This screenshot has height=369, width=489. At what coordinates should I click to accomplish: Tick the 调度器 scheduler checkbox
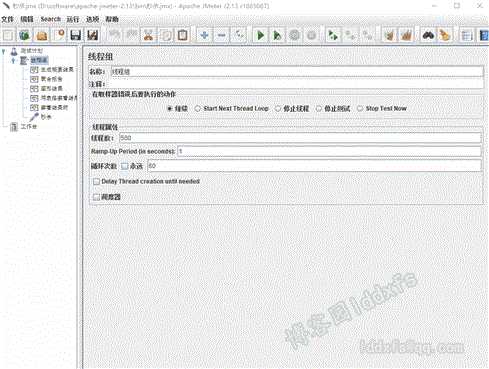coord(96,197)
